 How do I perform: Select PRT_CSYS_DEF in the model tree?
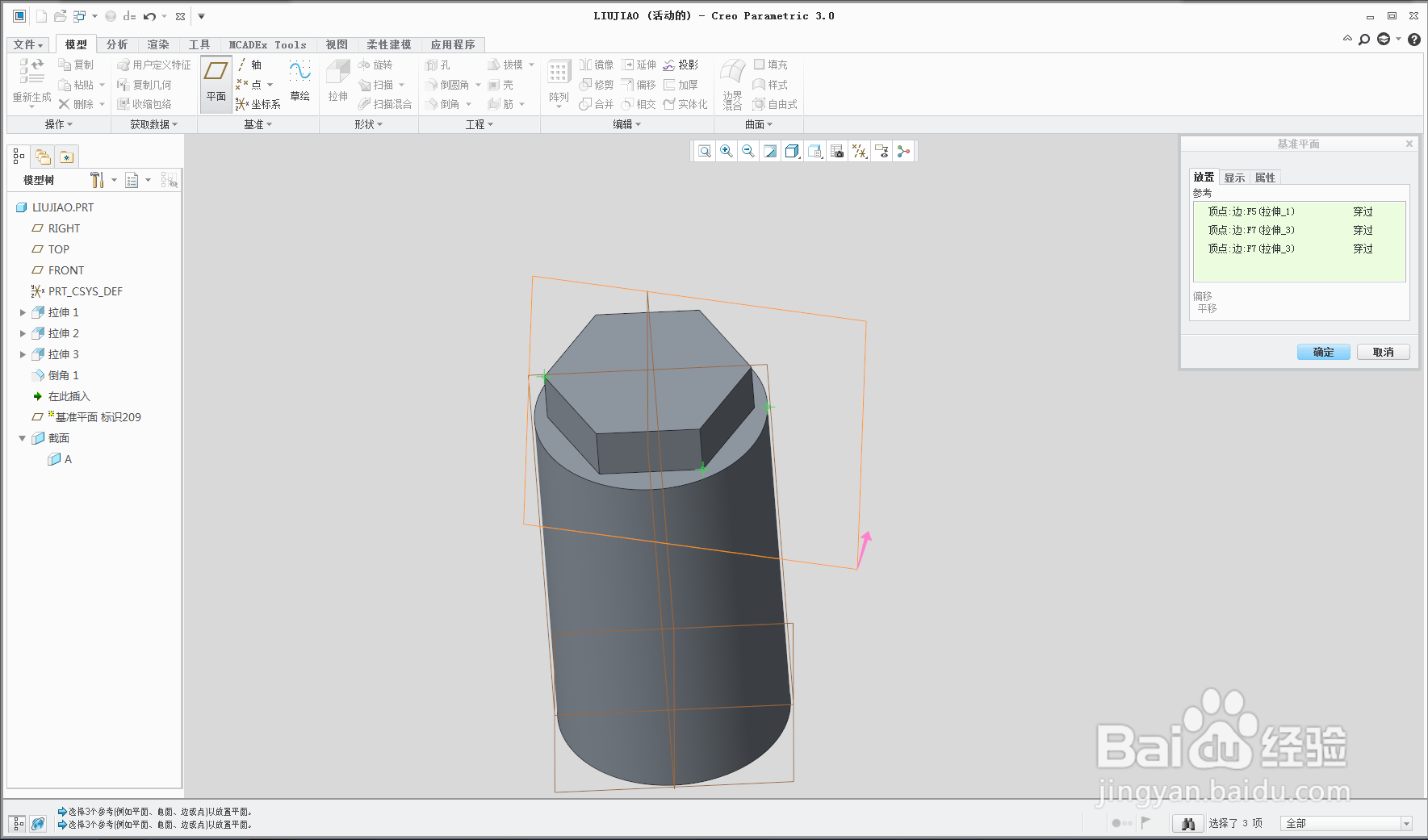click(x=77, y=291)
